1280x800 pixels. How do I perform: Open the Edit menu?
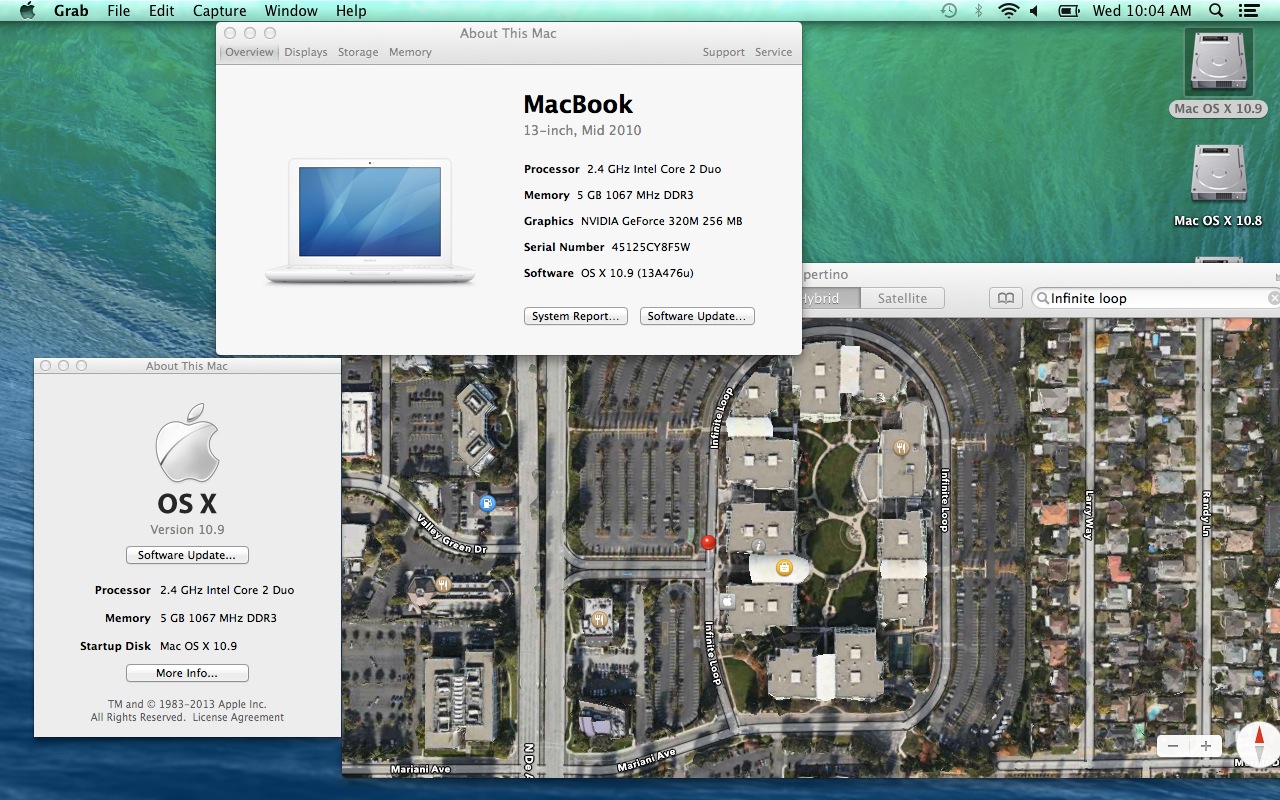coord(161,11)
